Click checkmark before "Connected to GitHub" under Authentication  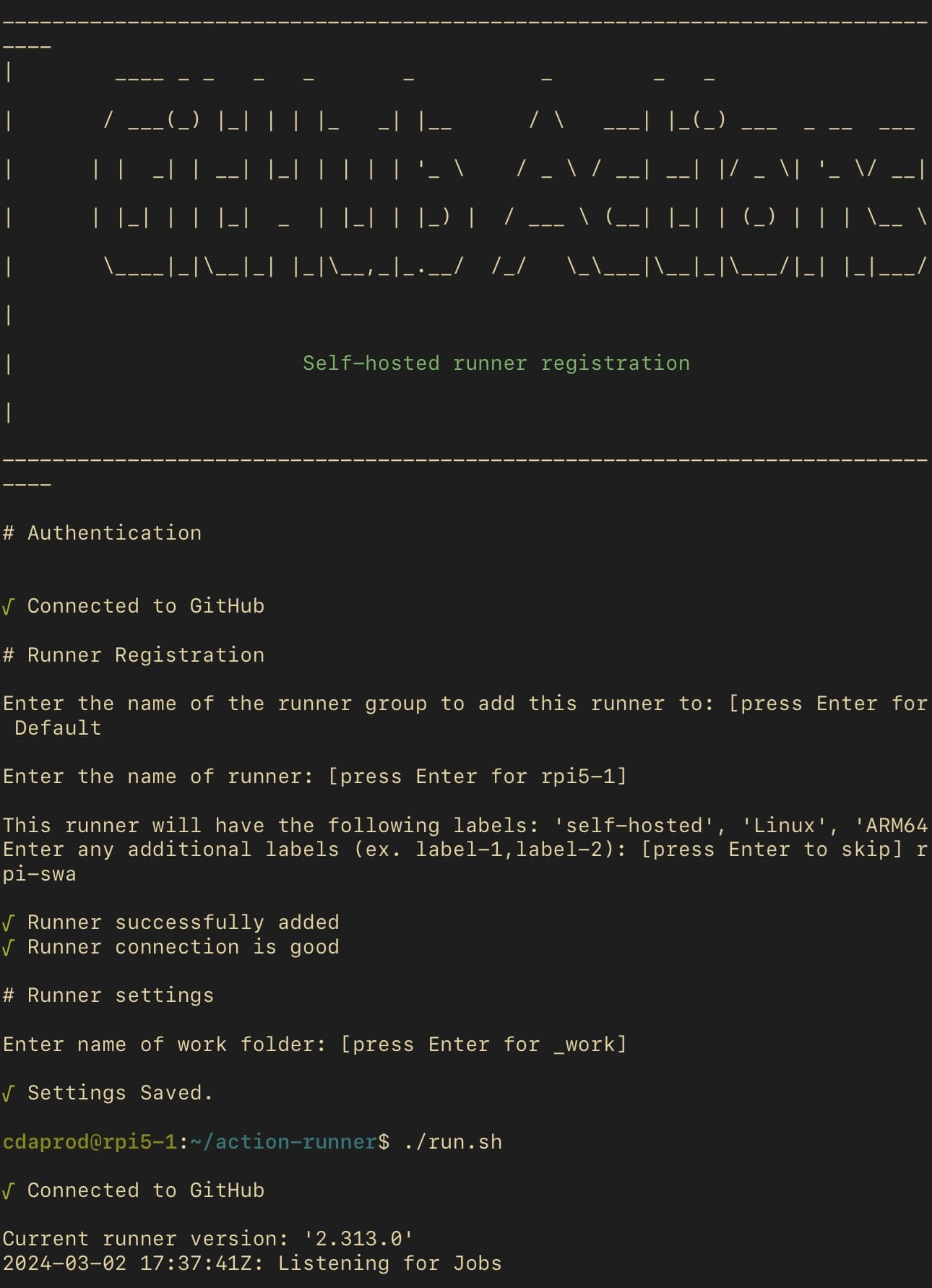(x=8, y=607)
